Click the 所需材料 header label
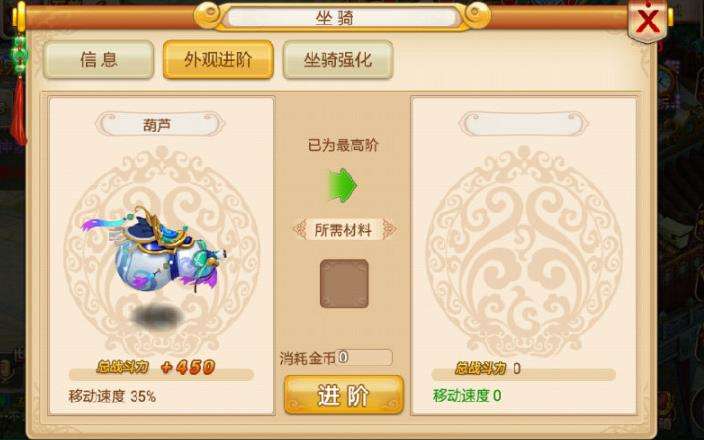 [x=344, y=230]
